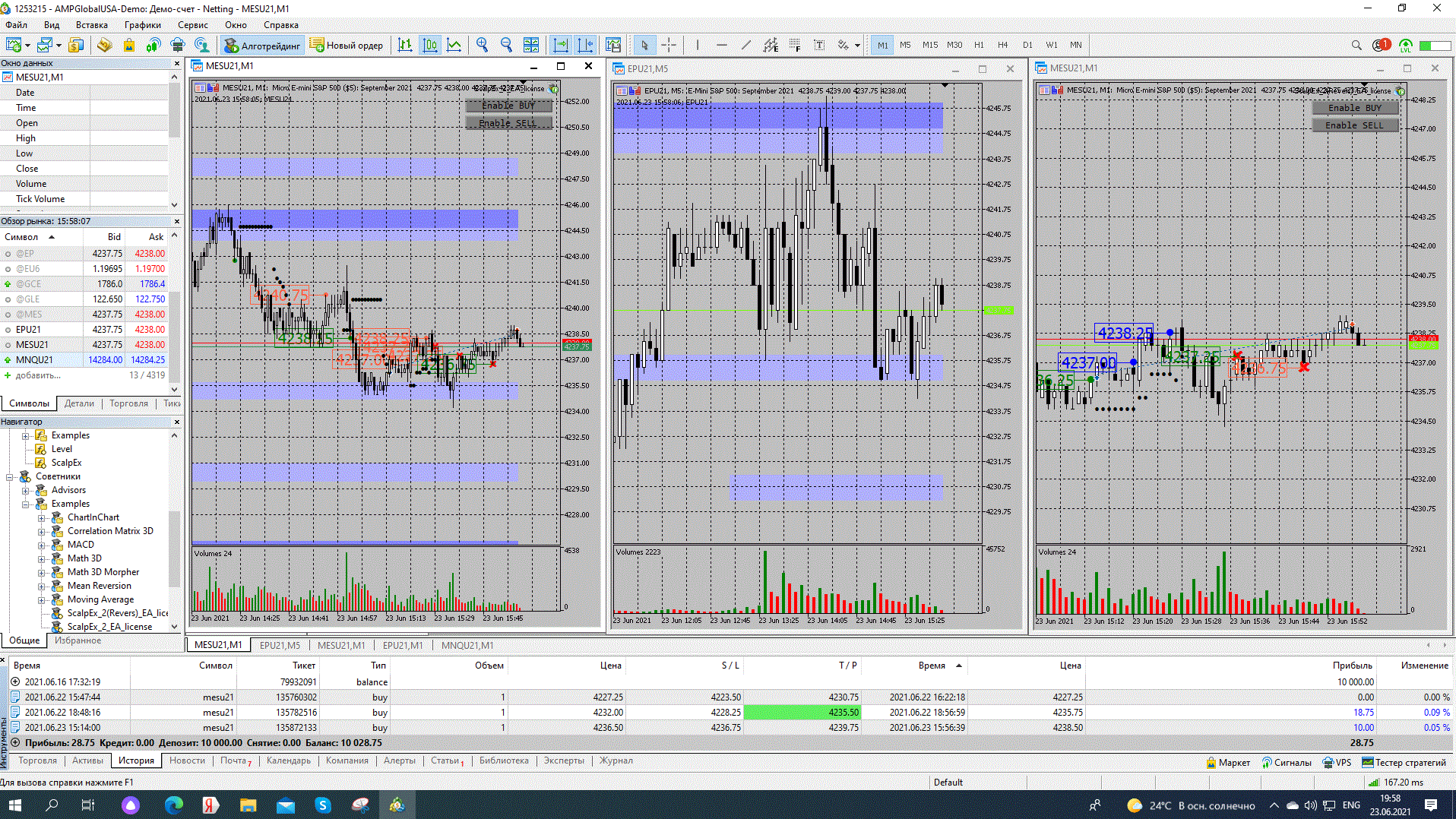The height and width of the screenshot is (819, 1456).
Task: Open the Сервис menu
Action: point(192,25)
